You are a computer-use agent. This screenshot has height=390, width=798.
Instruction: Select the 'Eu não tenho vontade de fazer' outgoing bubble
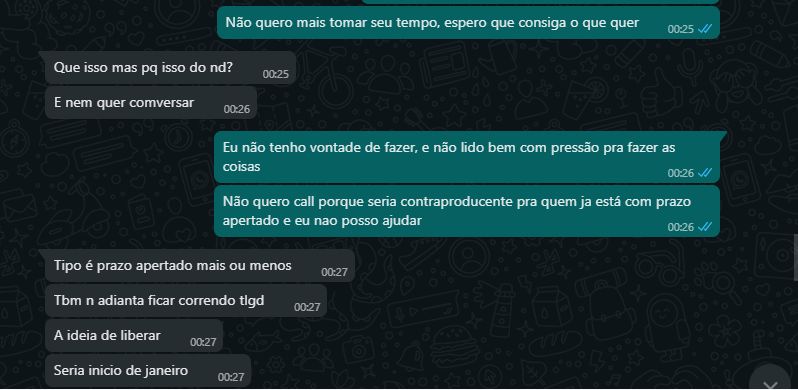click(x=467, y=157)
